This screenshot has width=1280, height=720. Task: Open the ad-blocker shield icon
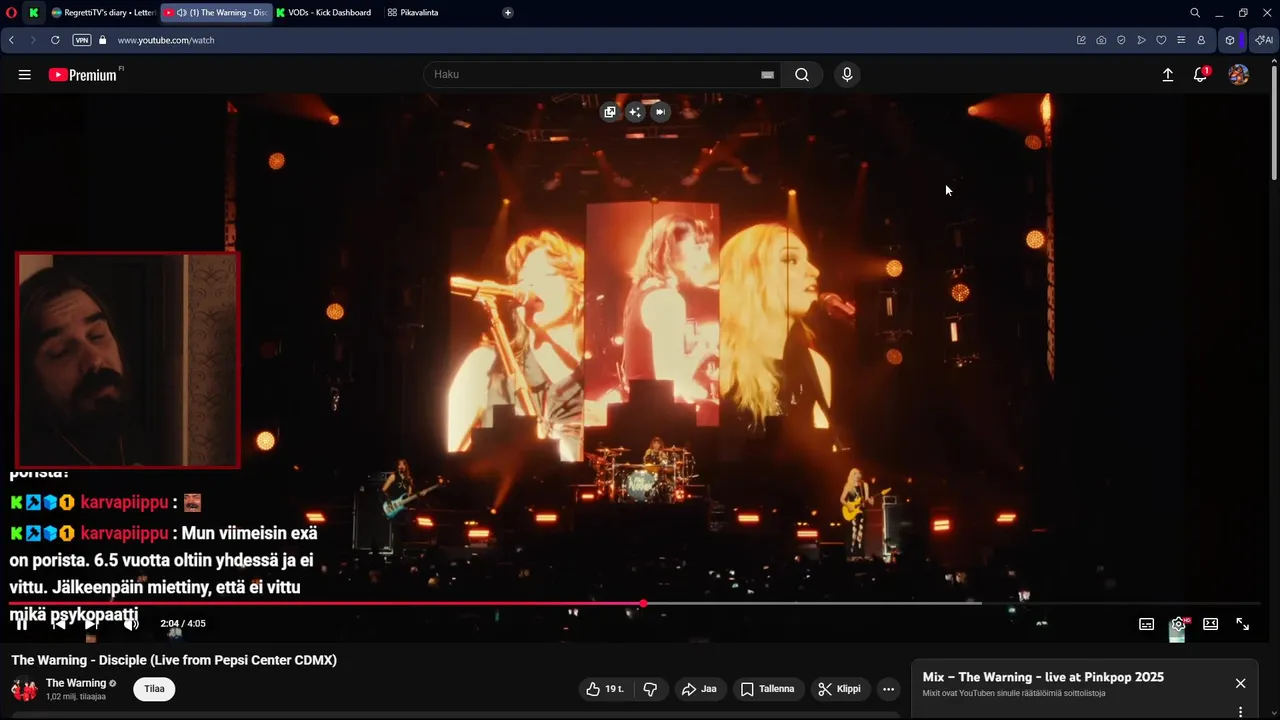click(x=1121, y=40)
